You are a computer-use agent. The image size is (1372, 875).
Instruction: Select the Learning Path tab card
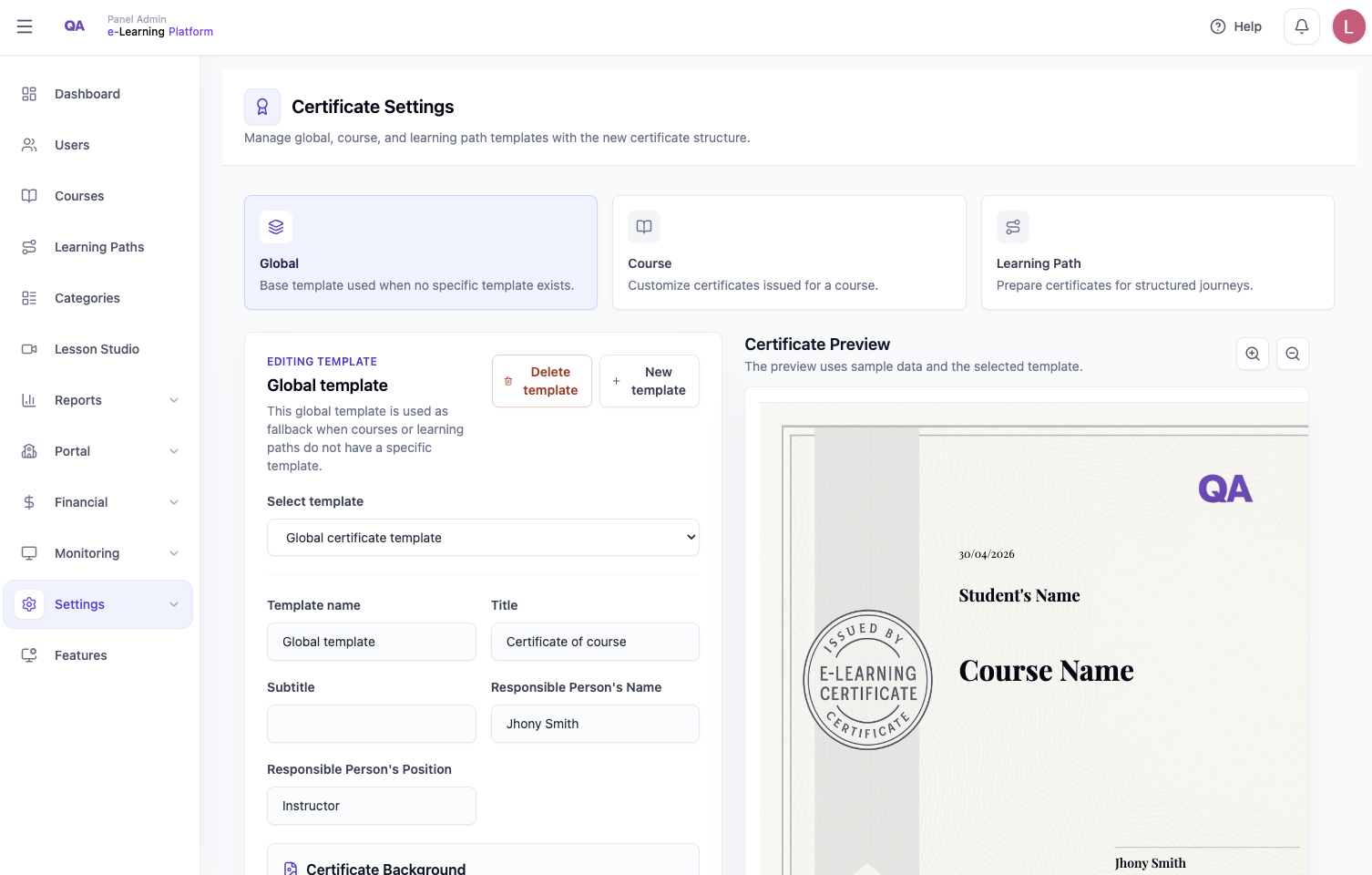(1158, 252)
